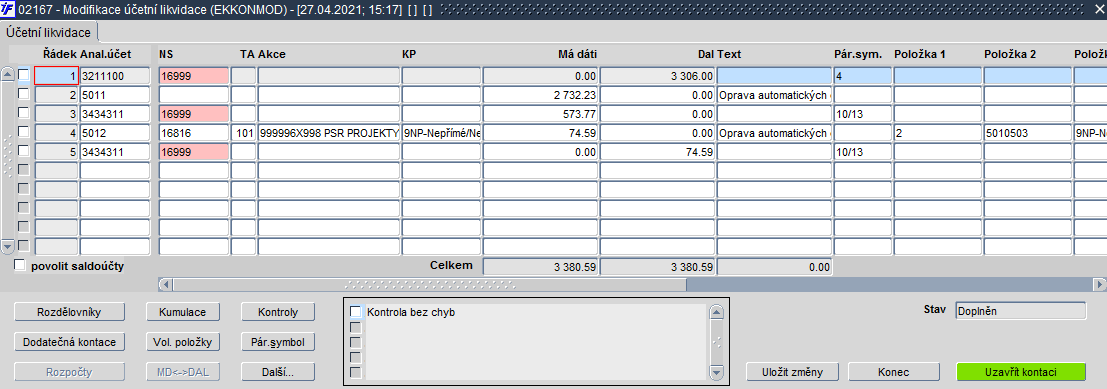Click KP cell 9NP-Nepřímé

[x=441, y=133]
